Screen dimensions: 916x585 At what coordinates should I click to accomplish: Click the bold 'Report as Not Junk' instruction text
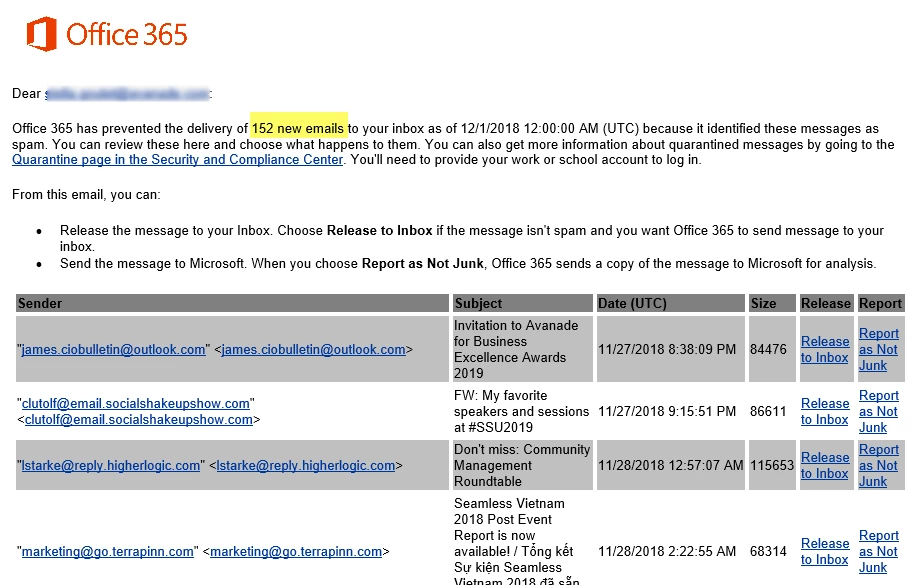click(x=422, y=264)
